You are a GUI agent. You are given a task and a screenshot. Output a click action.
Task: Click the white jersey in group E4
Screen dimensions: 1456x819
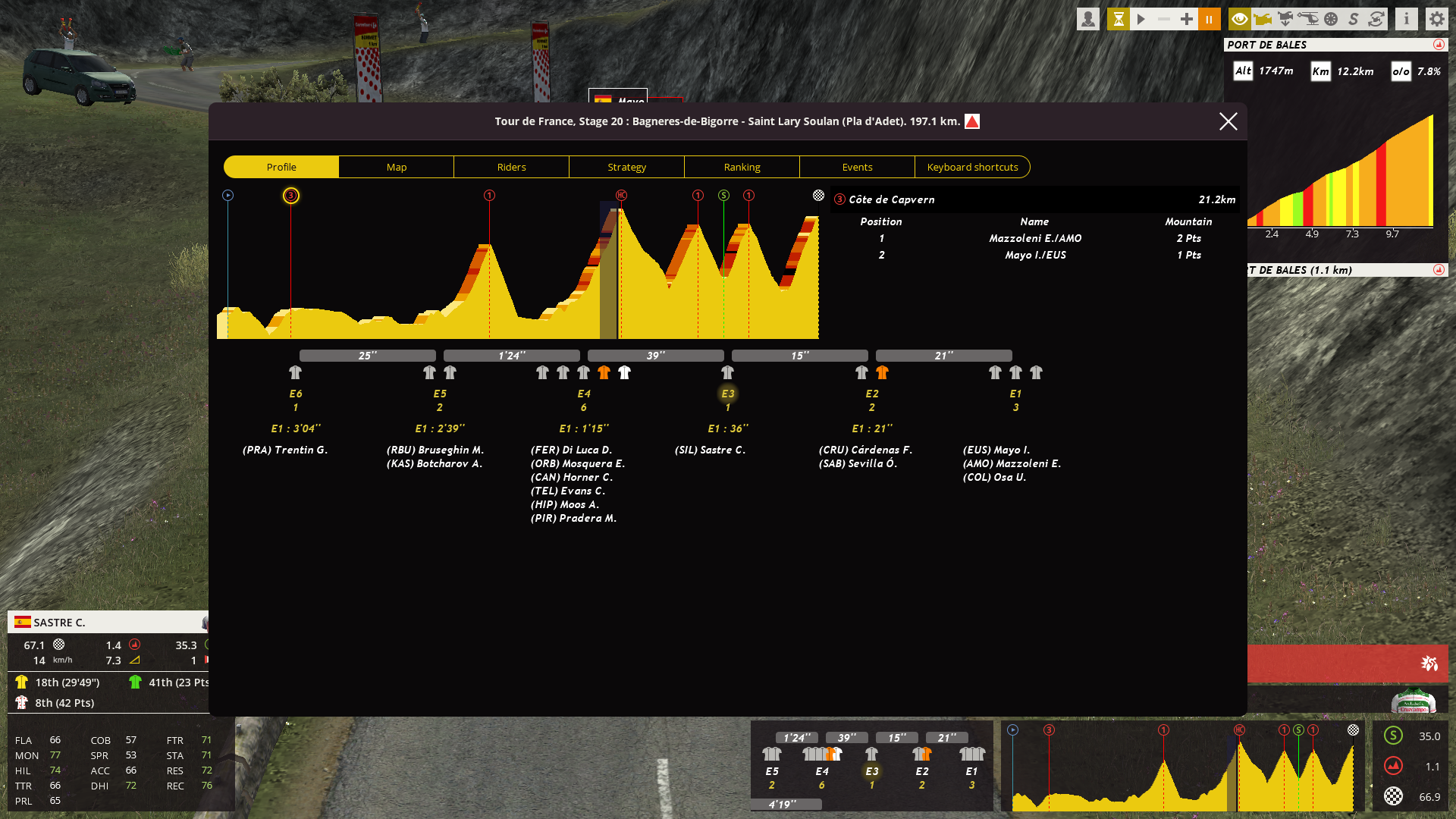625,372
